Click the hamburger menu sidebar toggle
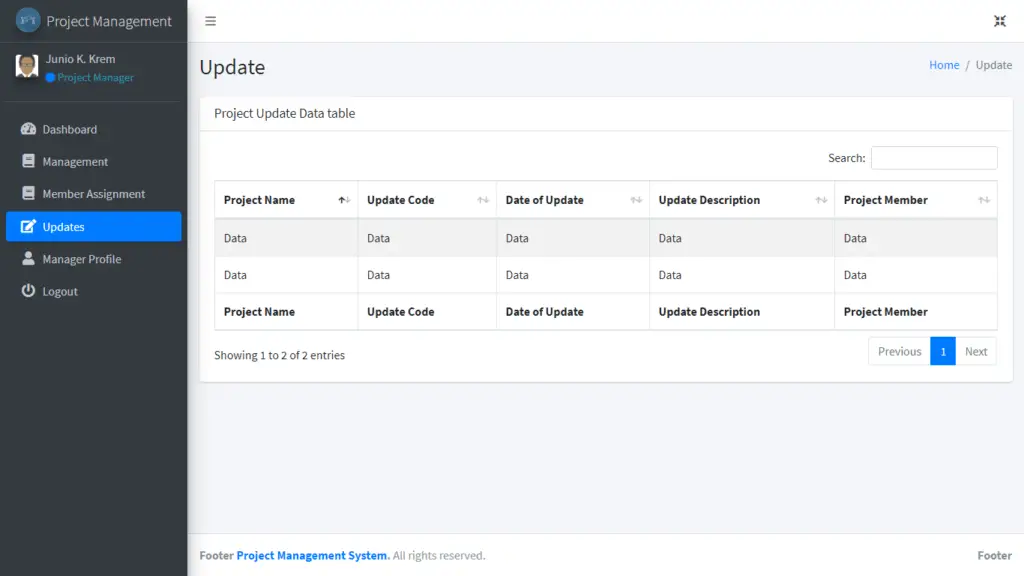Viewport: 1024px width, 576px height. point(210,21)
